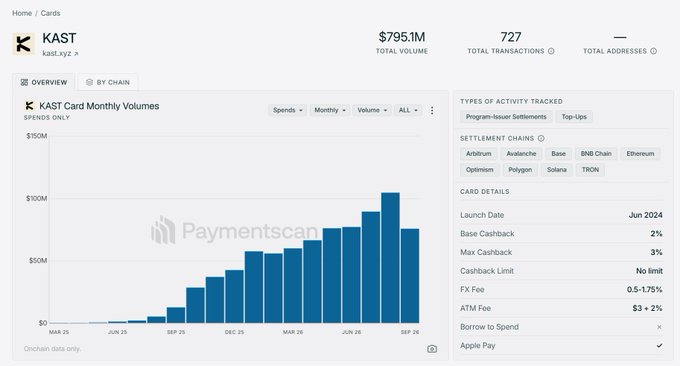This screenshot has height=366, width=680.
Task: Open the kast.xyz external link
Action: pyautogui.click(x=60, y=53)
